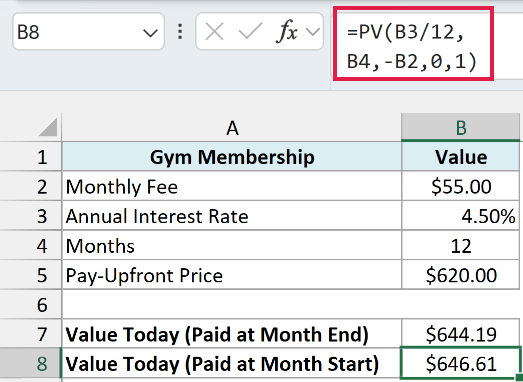Expand the fx function dropdown chevron

point(313,32)
